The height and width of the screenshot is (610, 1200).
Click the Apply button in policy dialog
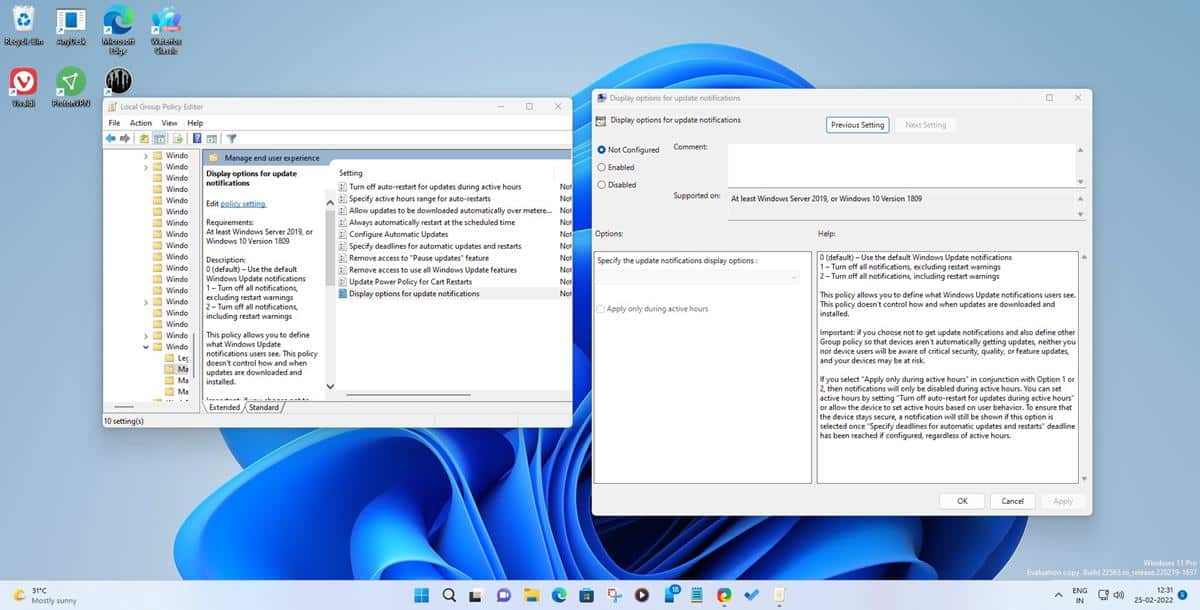1063,501
